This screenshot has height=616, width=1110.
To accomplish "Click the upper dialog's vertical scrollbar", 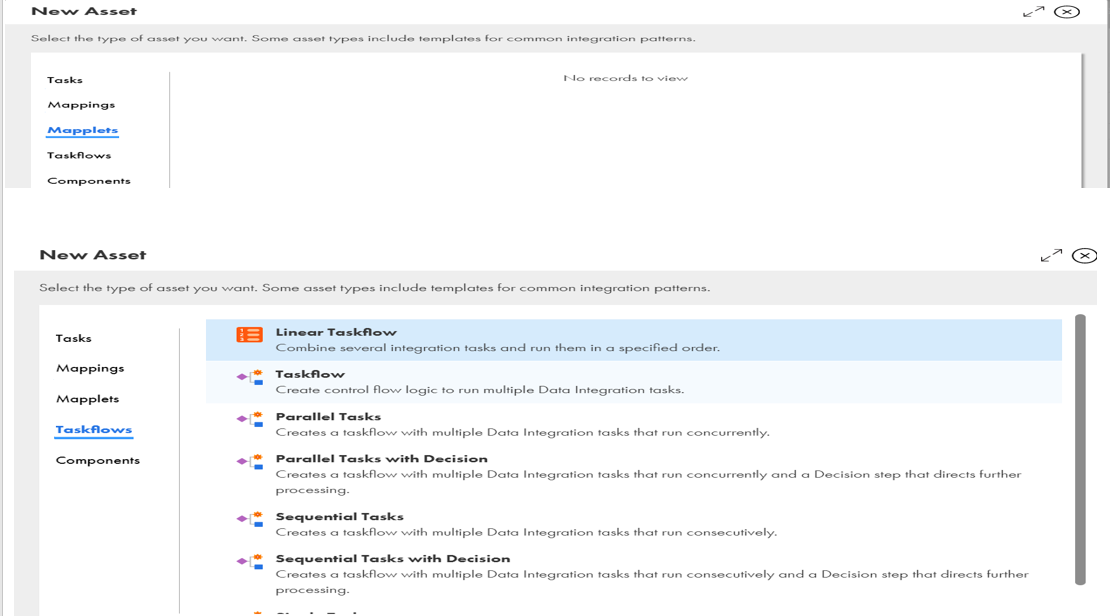I will point(1082,120).
